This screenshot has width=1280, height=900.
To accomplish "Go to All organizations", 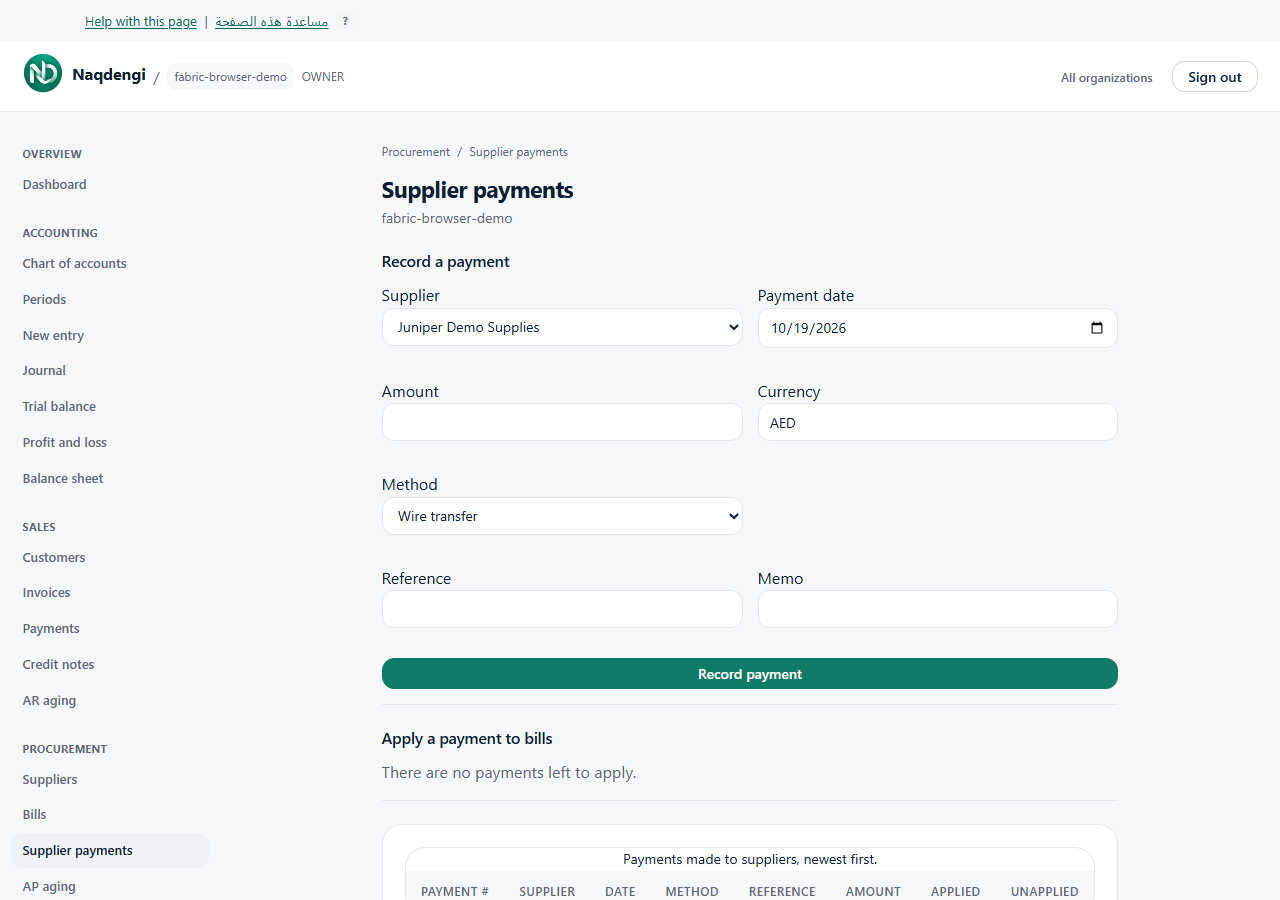I will point(1107,78).
